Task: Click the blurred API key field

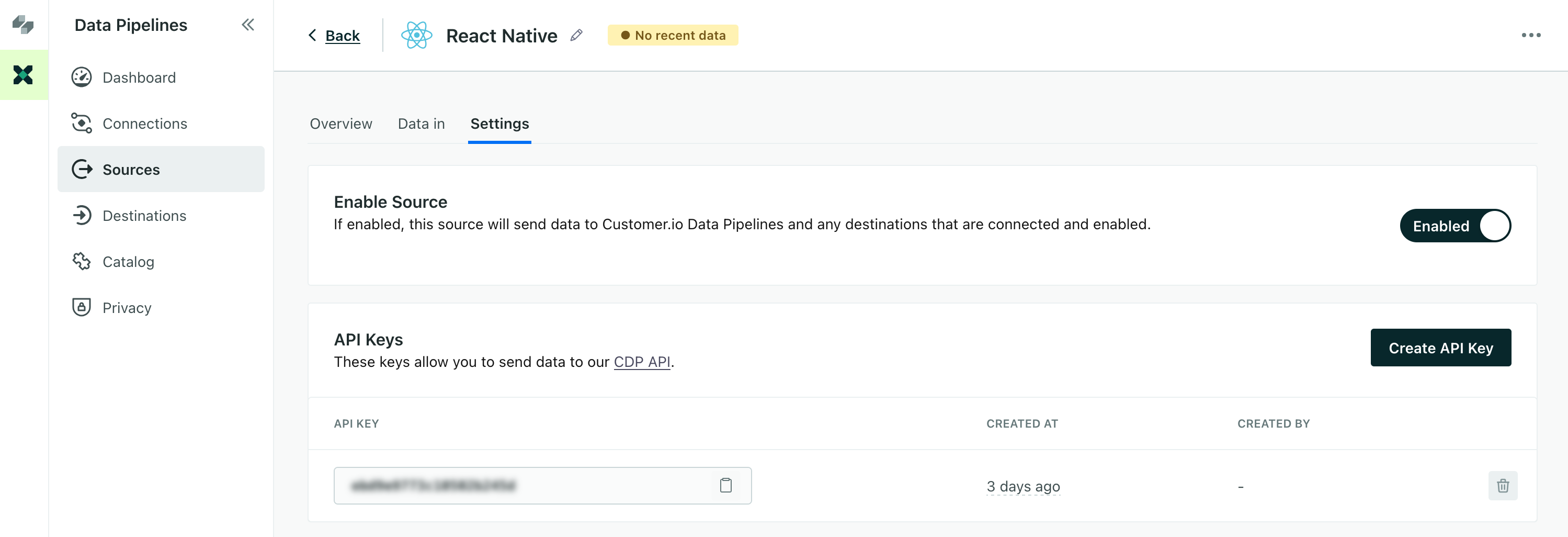Action: 543,485
